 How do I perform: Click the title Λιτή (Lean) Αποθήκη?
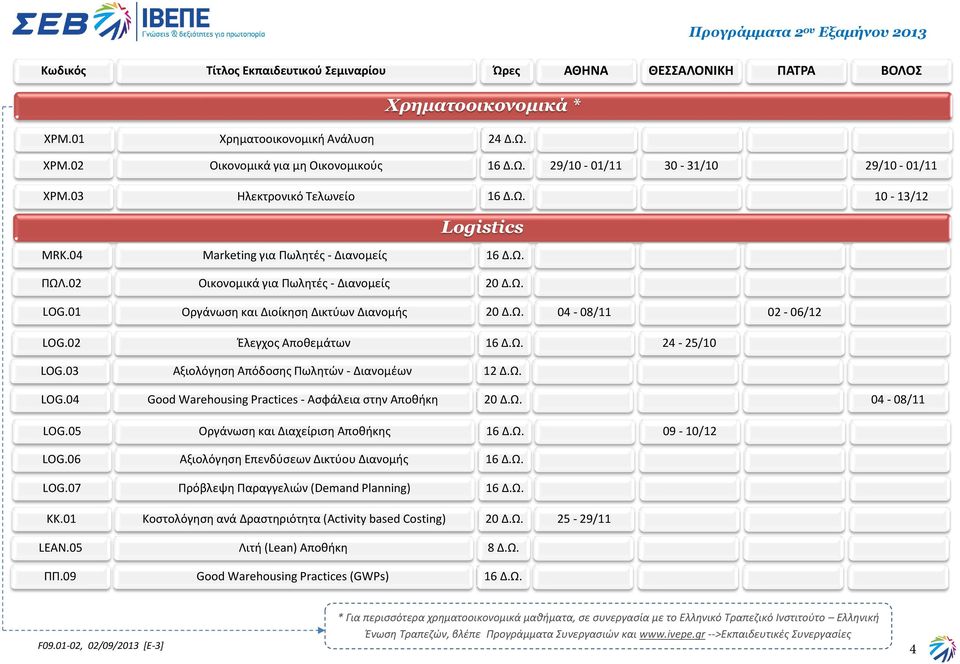pyautogui.click(x=293, y=548)
